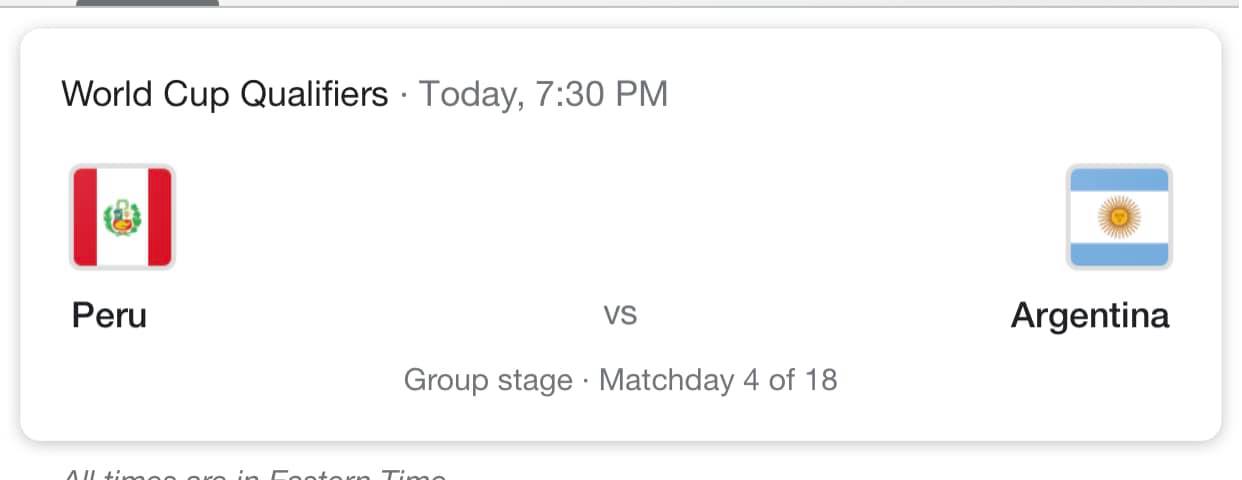Select the Matchday 4 of 18 text
This screenshot has height=480, width=1242.
(x=717, y=380)
